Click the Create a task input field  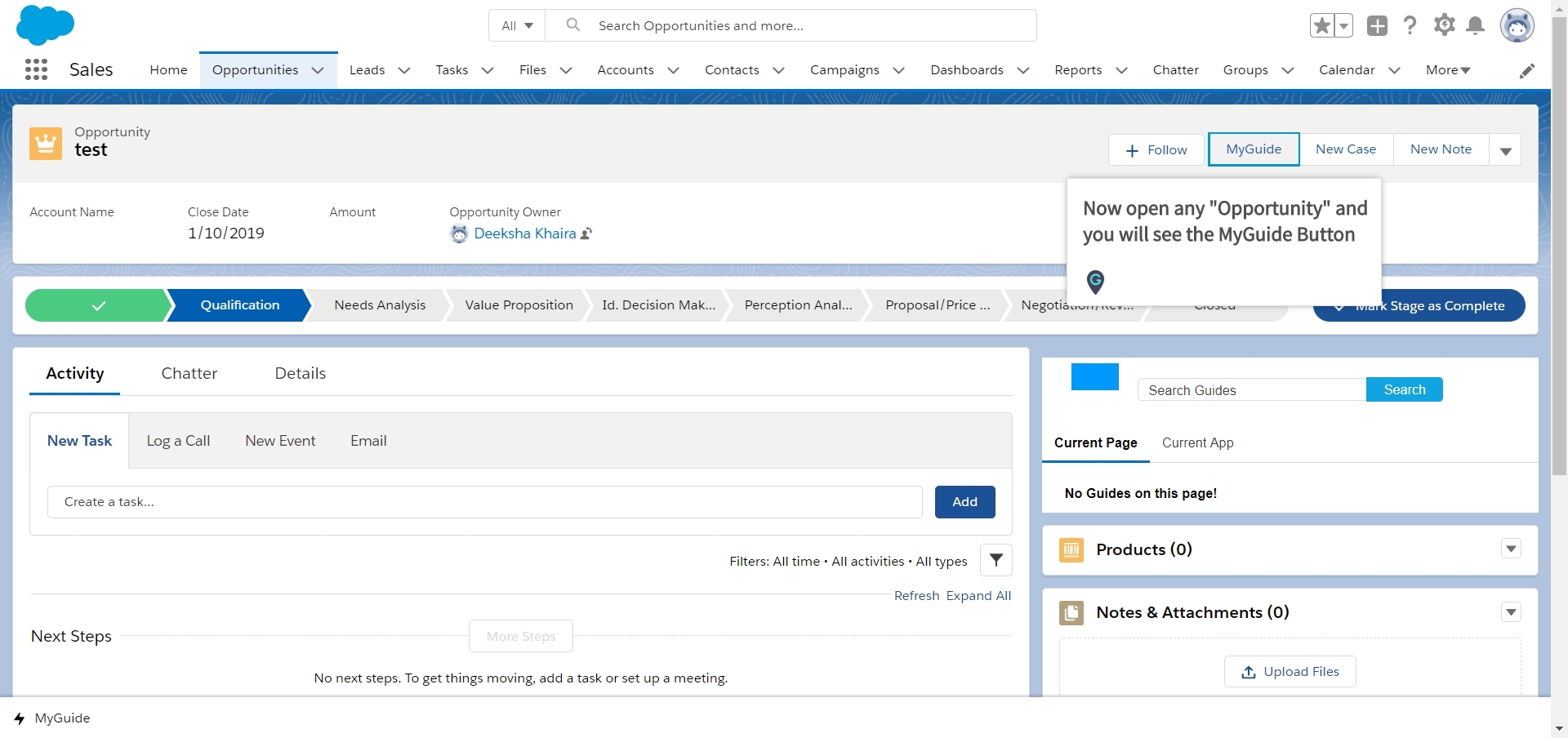[485, 502]
